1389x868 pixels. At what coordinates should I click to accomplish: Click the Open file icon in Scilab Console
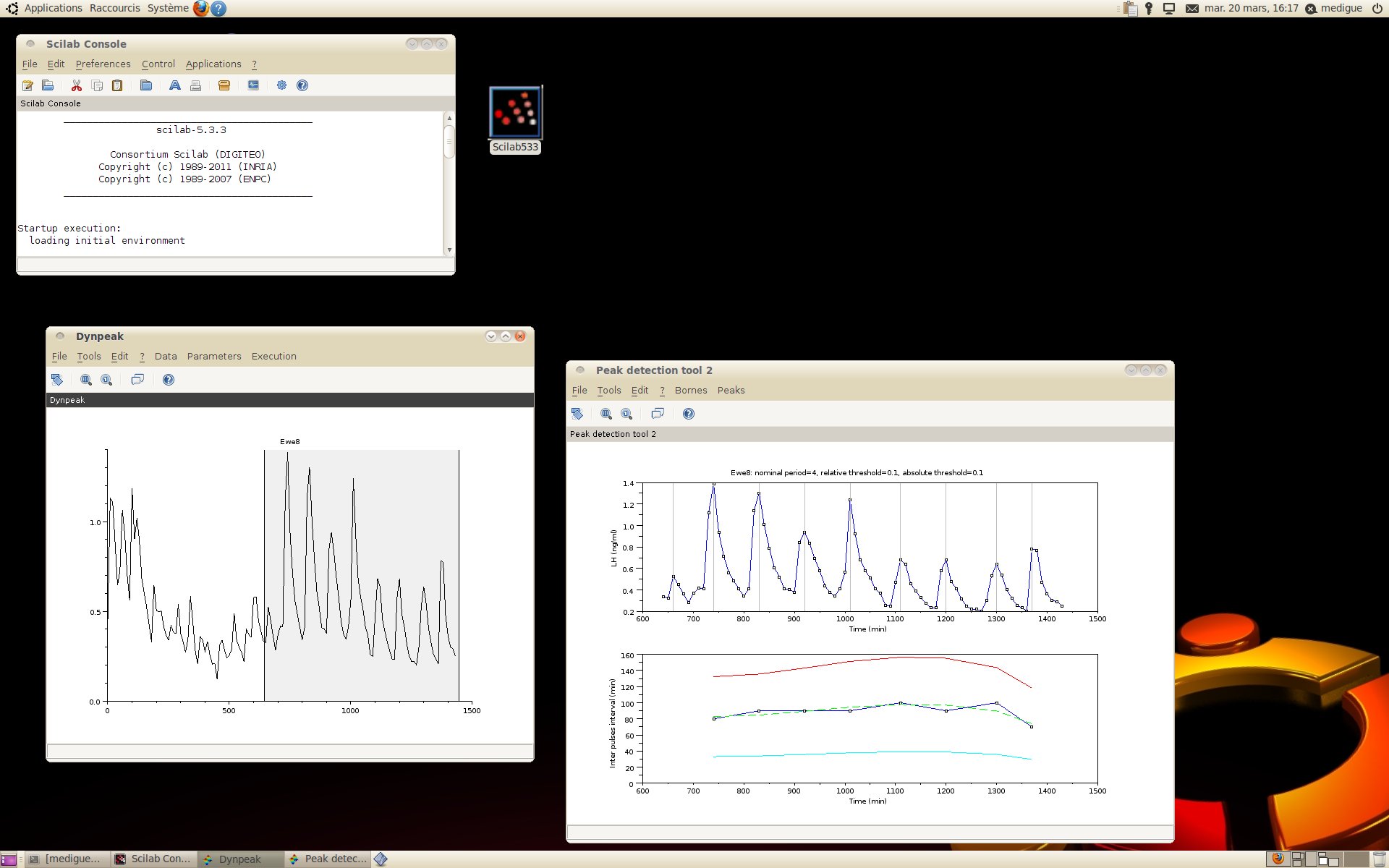click(x=48, y=85)
